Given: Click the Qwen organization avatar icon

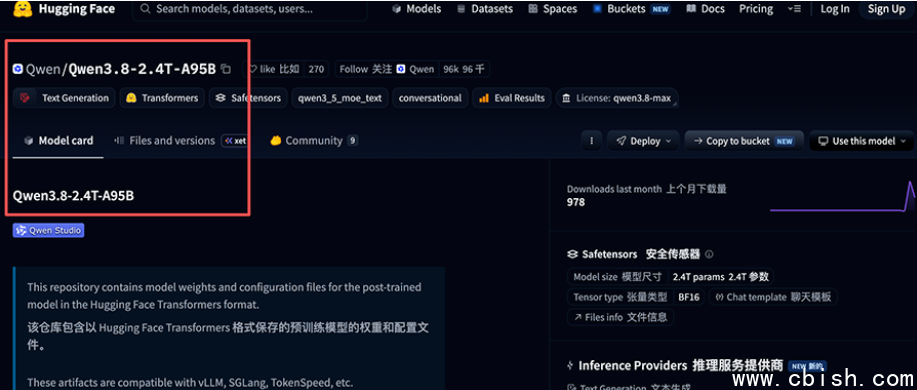Looking at the screenshot, I should (x=18, y=69).
